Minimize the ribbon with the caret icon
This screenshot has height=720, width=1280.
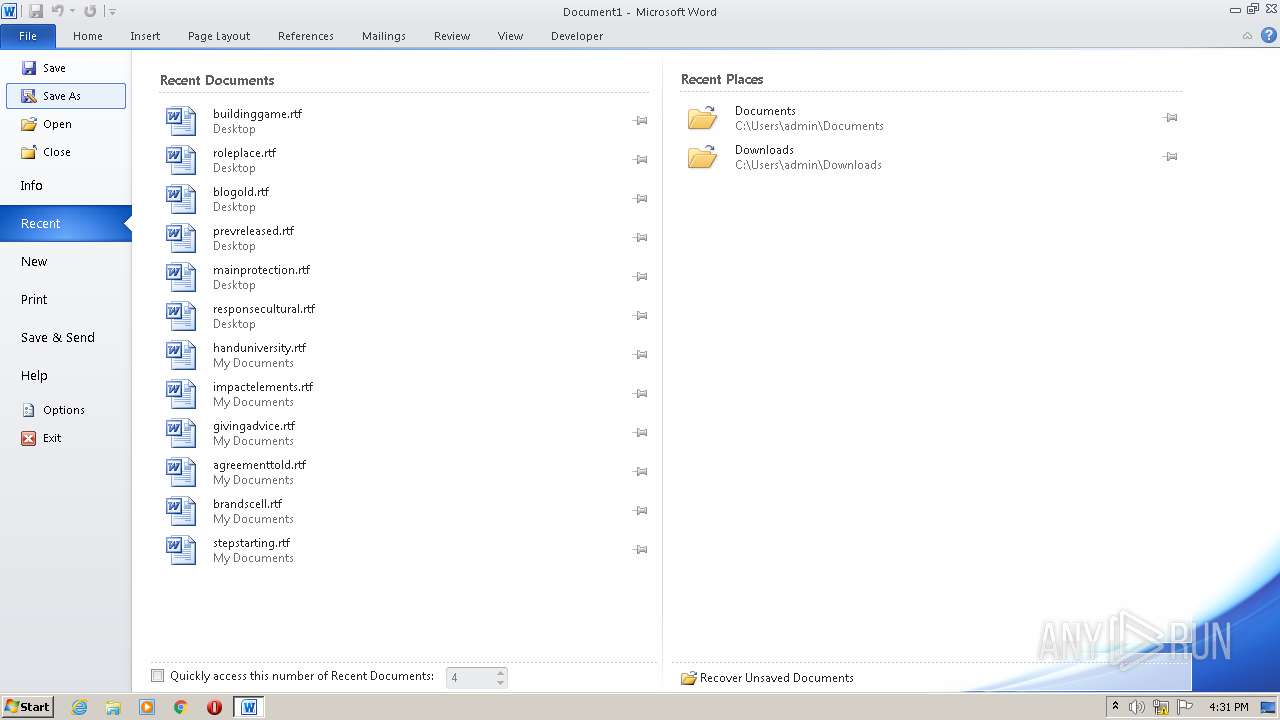coord(1247,36)
